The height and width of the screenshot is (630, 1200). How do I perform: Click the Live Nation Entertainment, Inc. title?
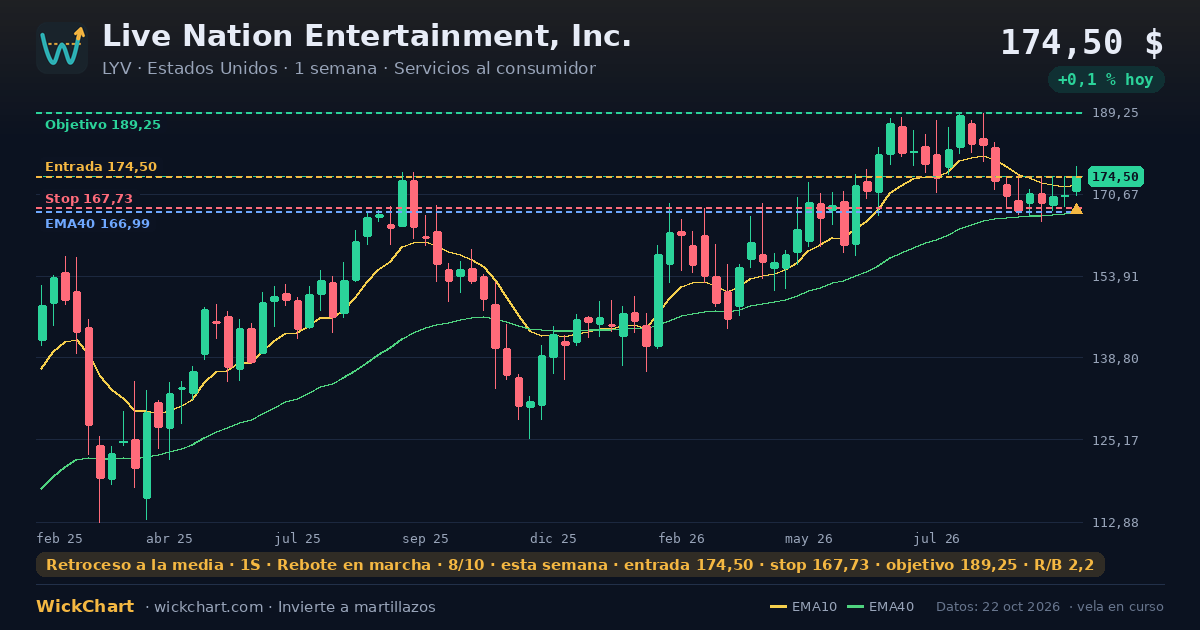367,36
